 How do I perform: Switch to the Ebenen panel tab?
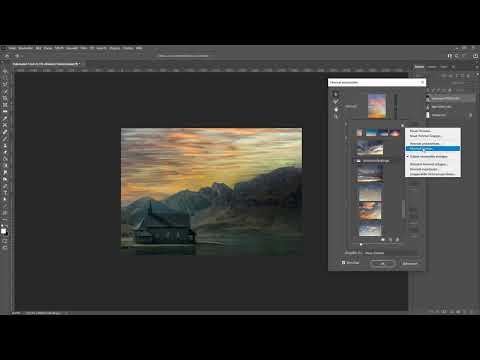(x=419, y=67)
